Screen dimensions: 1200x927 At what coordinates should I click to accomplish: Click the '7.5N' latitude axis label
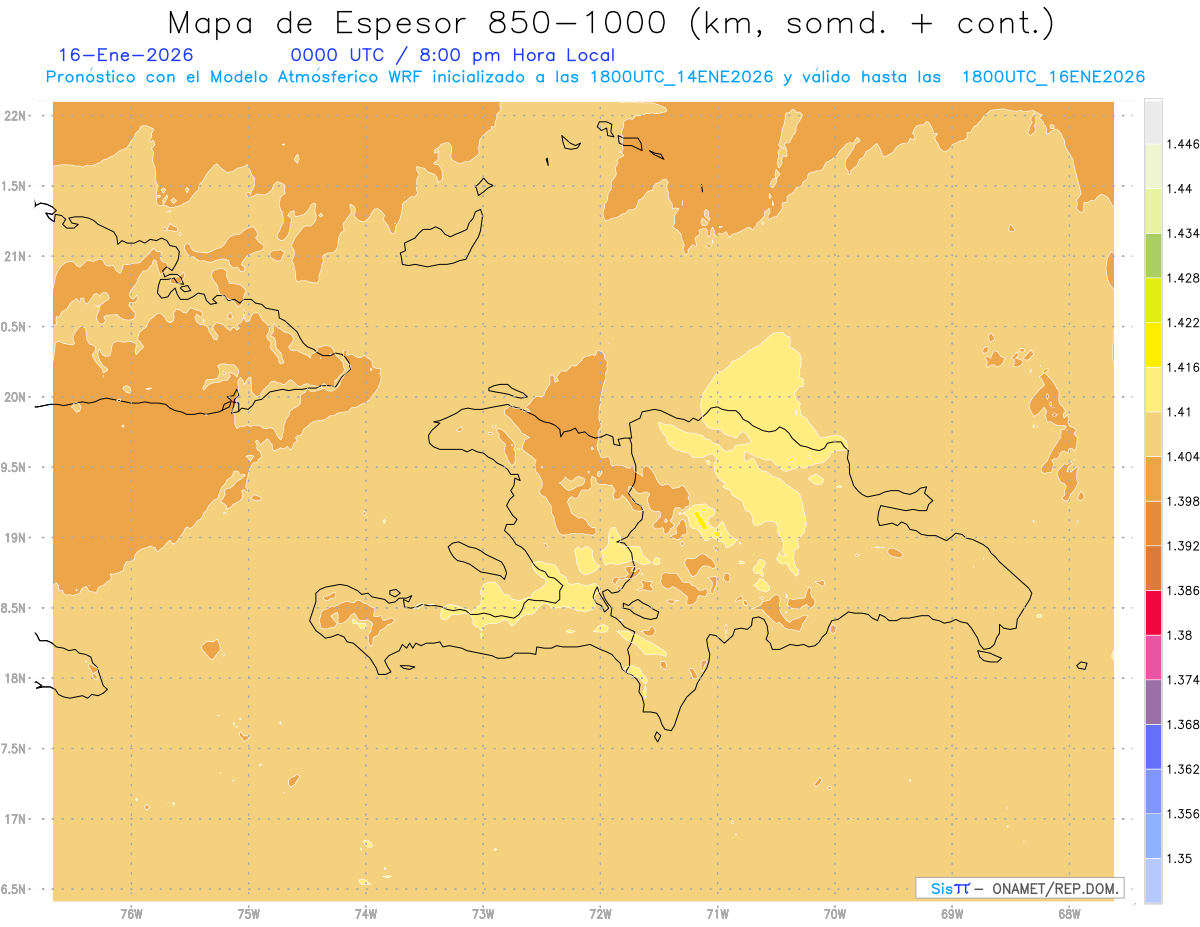pos(14,749)
